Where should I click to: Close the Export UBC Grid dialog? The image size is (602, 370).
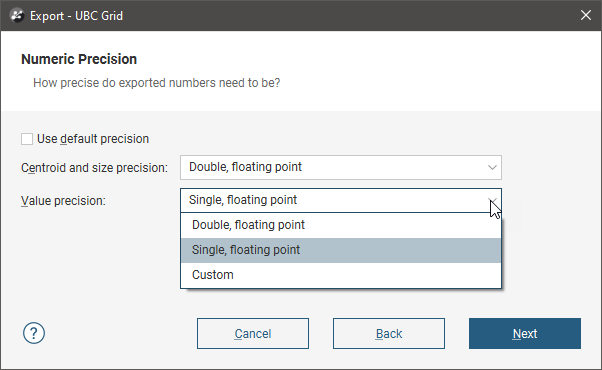[x=585, y=15]
